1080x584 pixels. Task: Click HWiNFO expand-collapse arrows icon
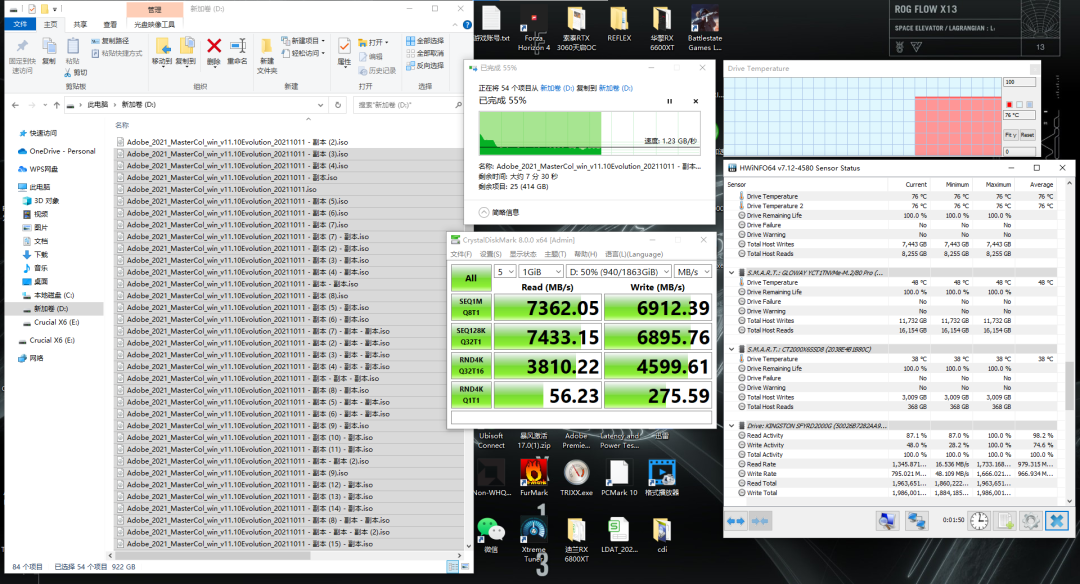[x=736, y=521]
